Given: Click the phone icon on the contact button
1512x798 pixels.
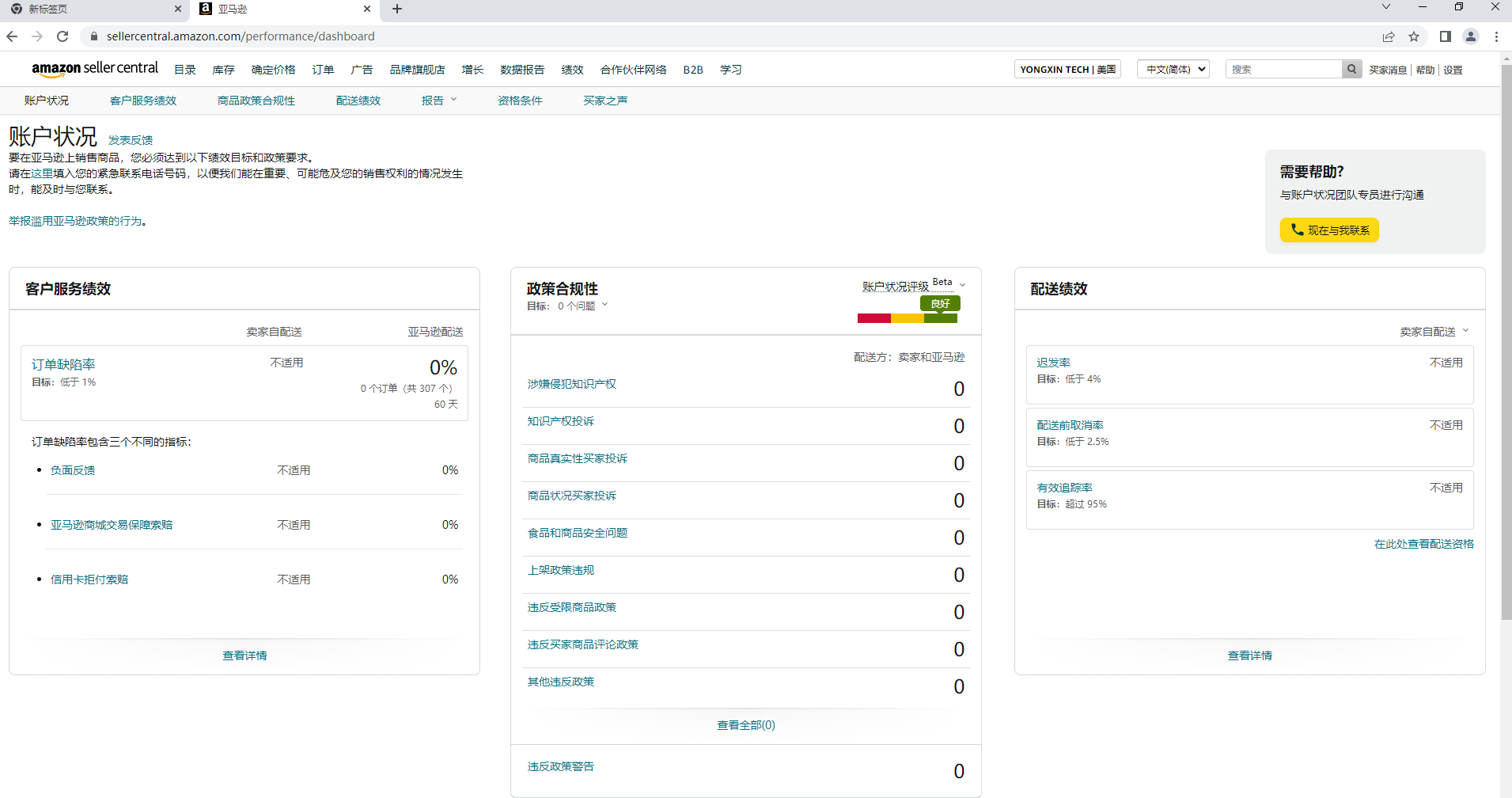Looking at the screenshot, I should [1297, 230].
